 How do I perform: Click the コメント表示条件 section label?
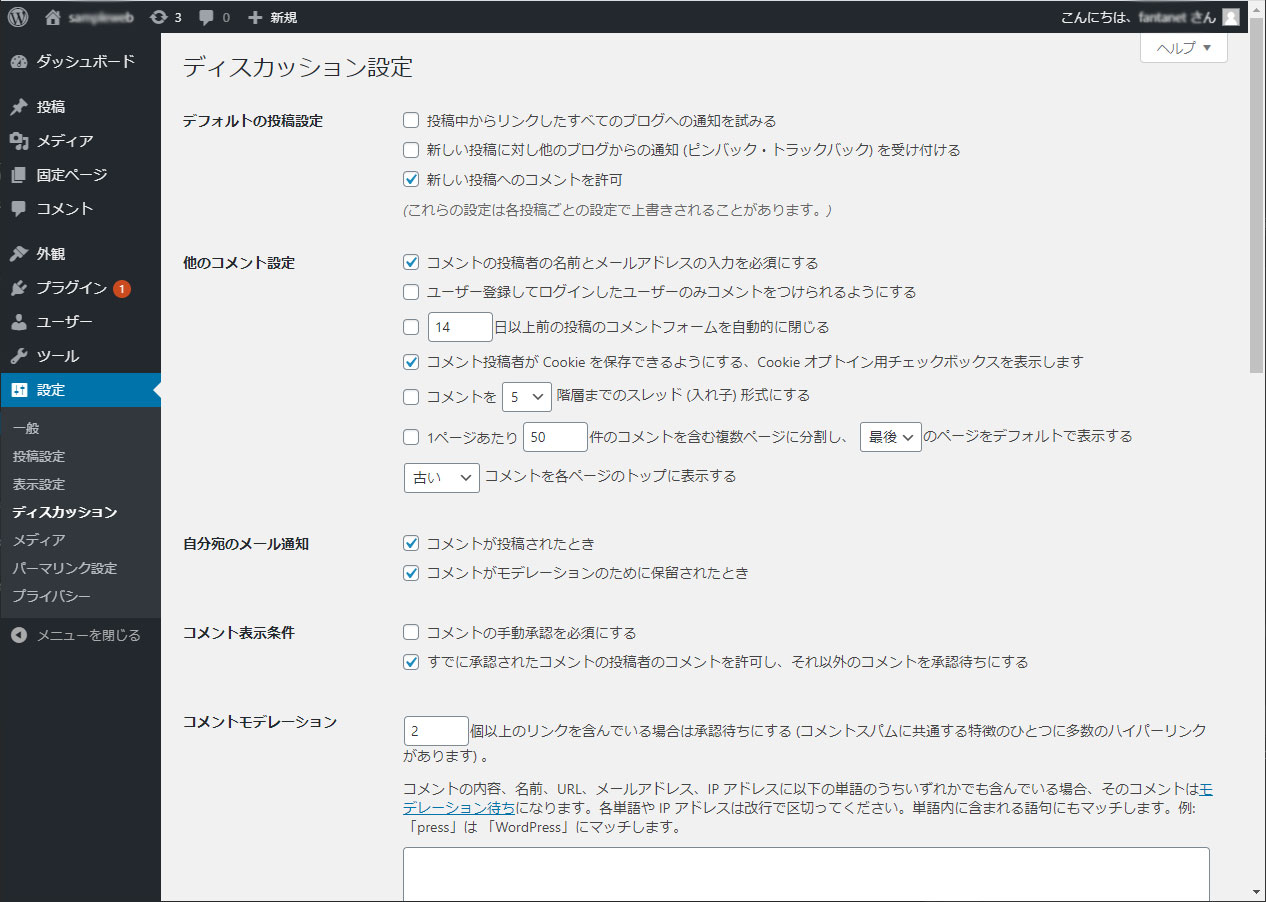coord(239,633)
